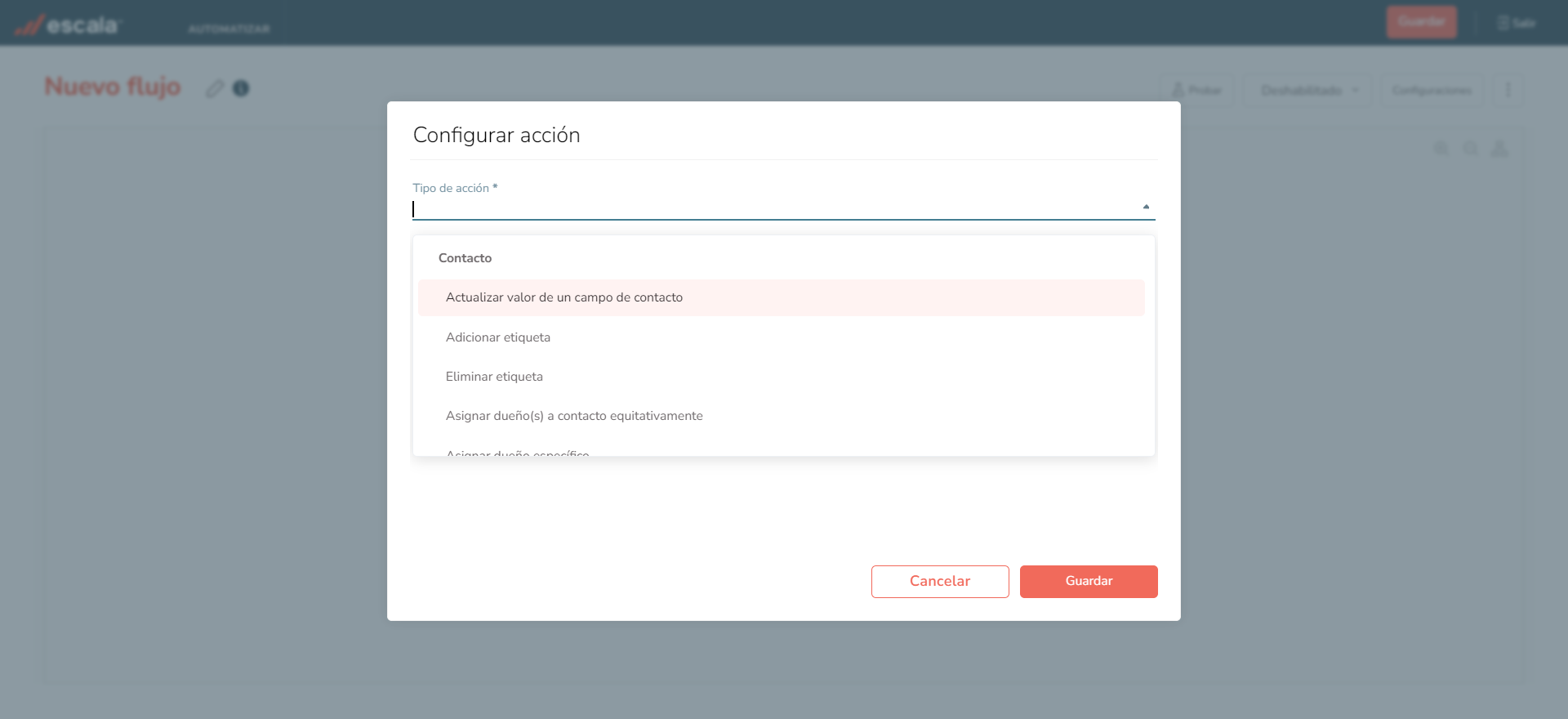Viewport: 1568px width, 719px height.
Task: Click the Salir link in header
Action: tap(1517, 23)
